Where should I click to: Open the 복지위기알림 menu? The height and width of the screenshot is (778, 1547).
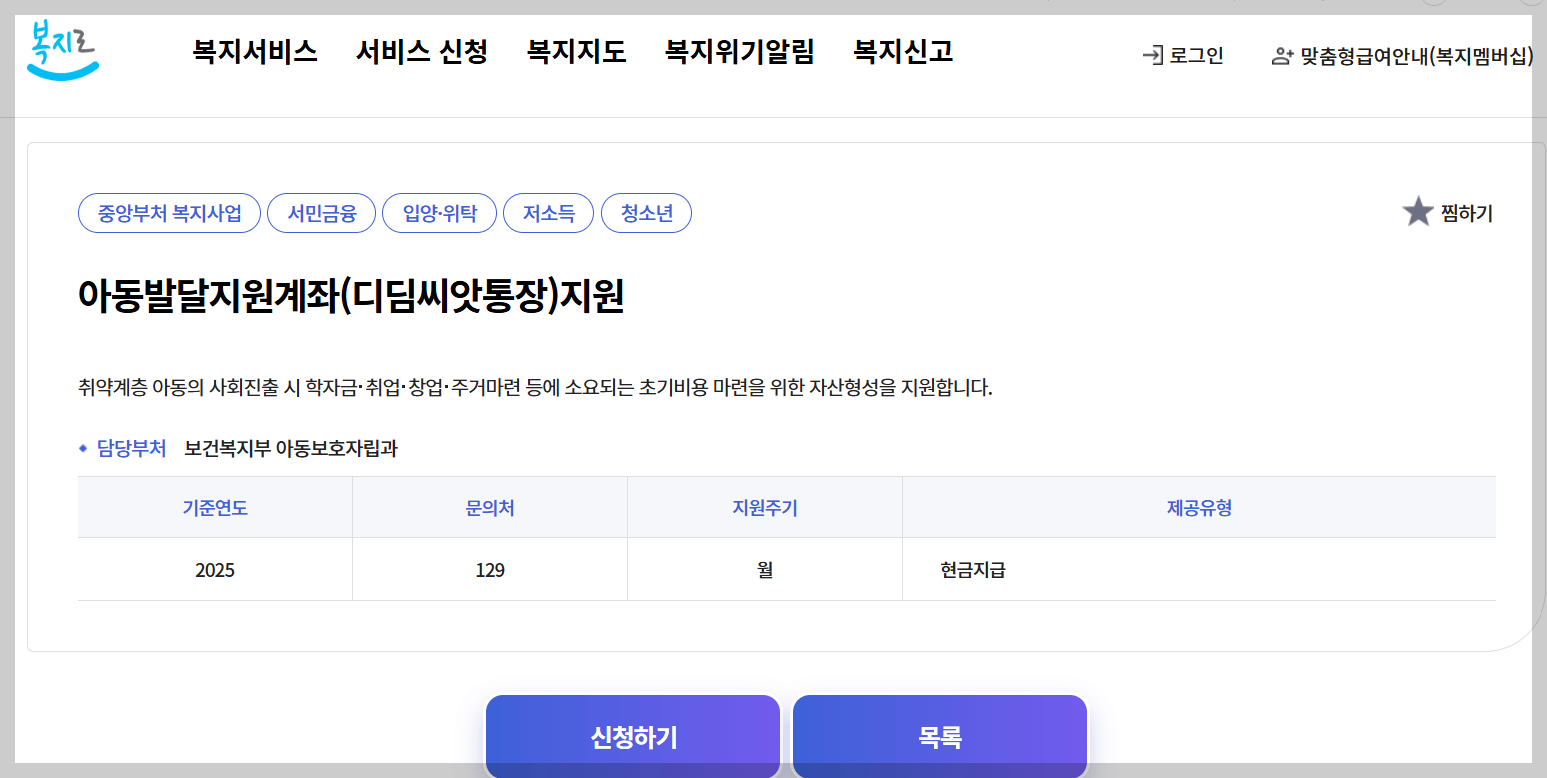coord(738,53)
